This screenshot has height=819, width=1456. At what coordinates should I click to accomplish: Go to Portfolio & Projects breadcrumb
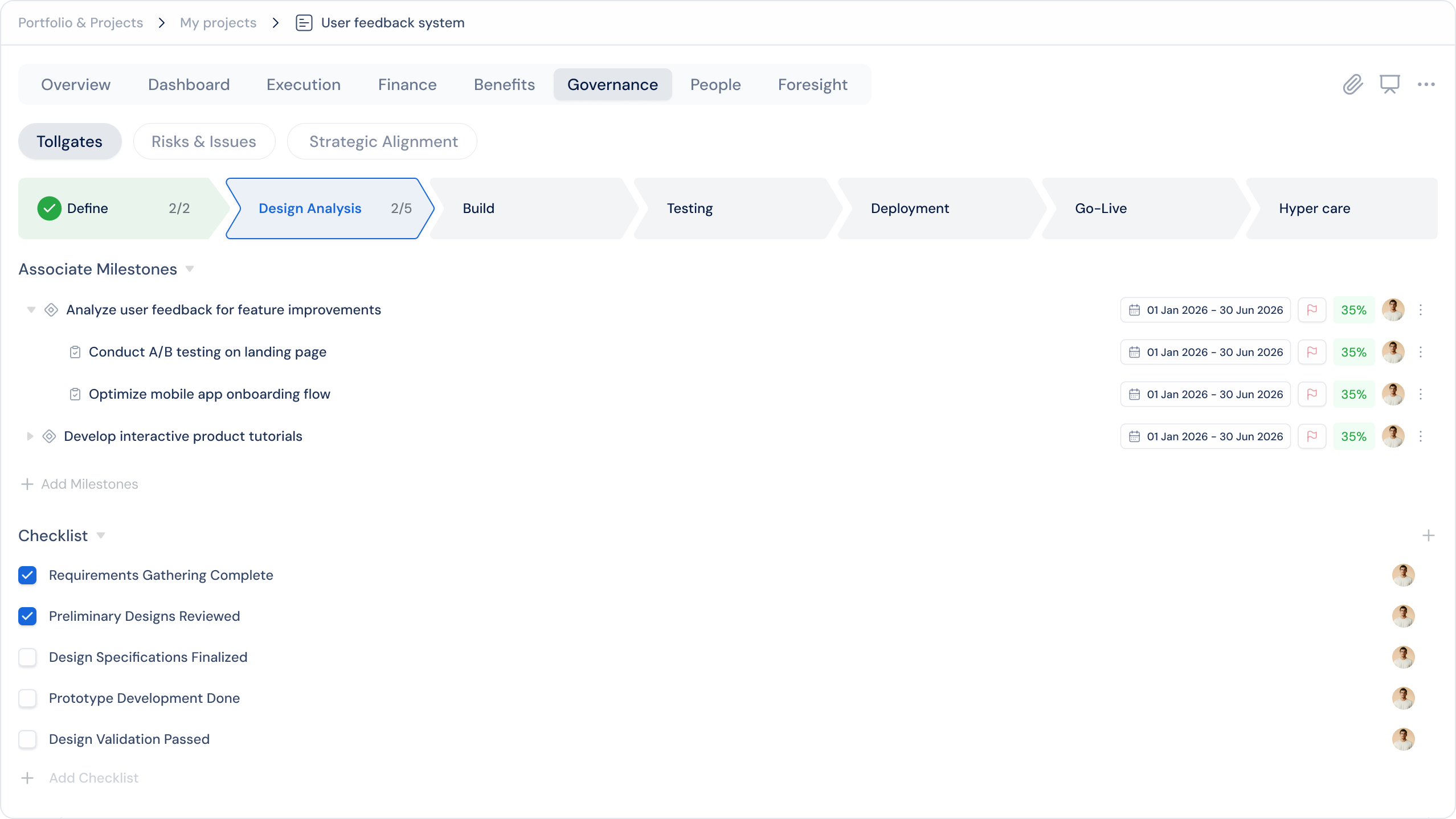[81, 23]
